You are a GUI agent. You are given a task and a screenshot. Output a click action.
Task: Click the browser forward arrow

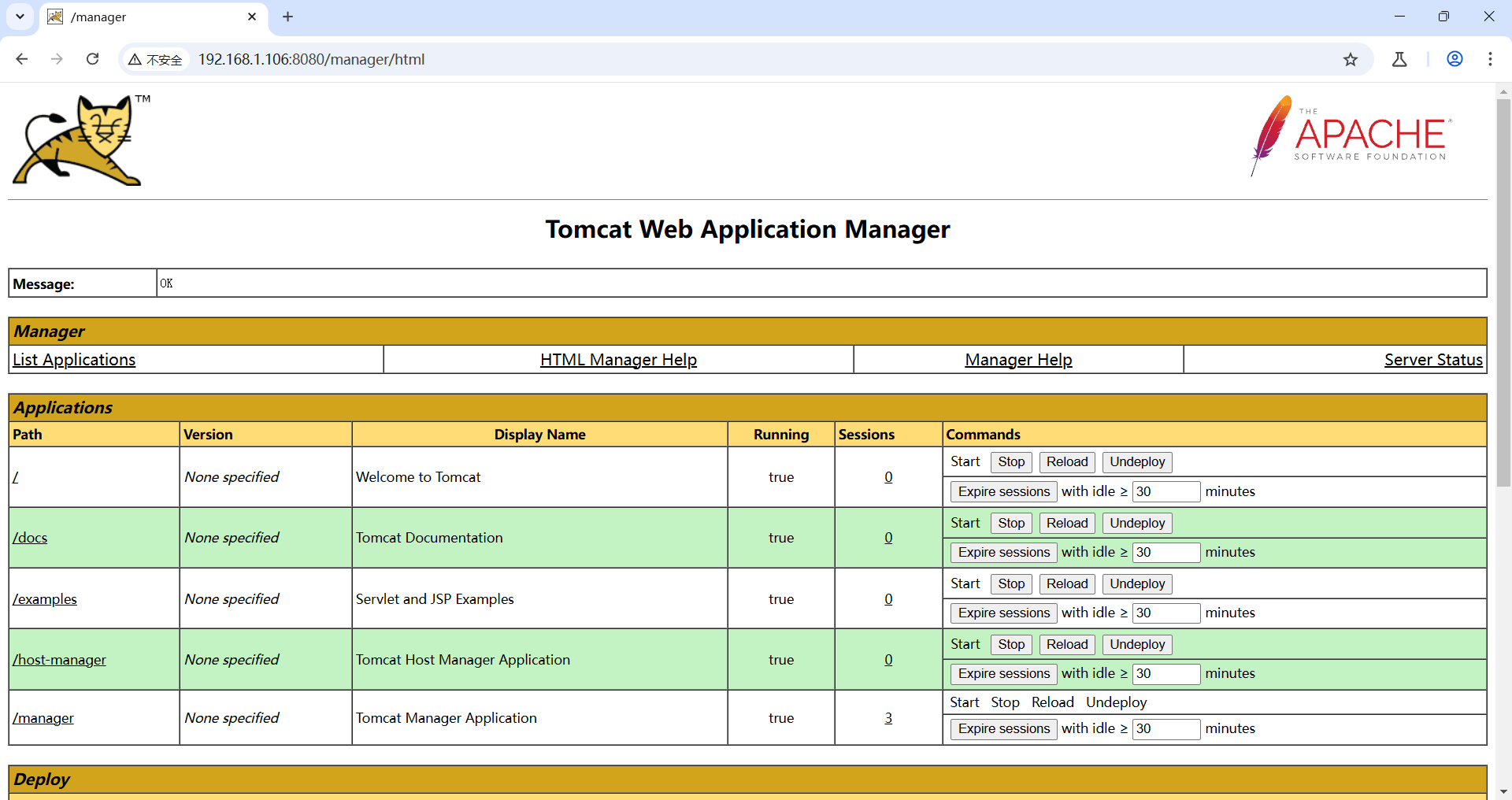pos(57,59)
